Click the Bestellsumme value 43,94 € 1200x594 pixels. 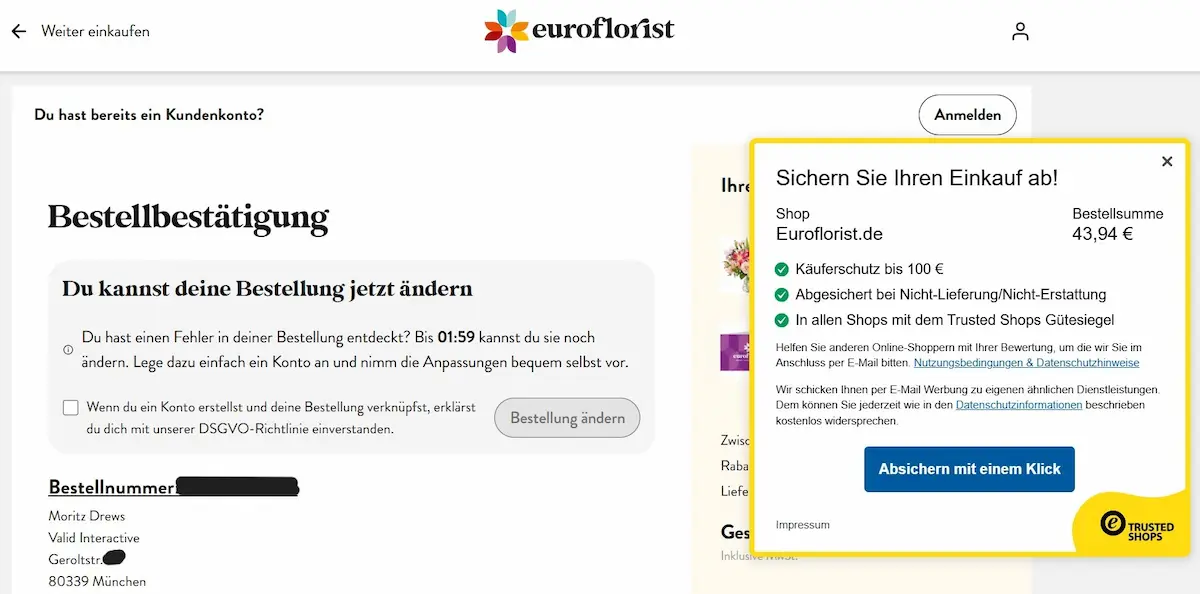(x=1103, y=235)
